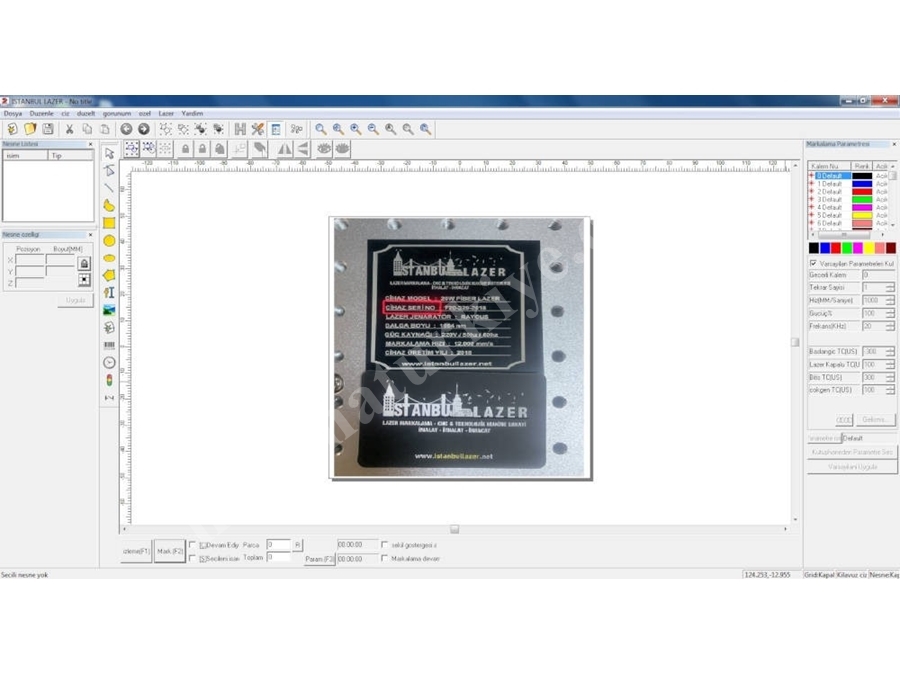The image size is (900, 675).
Task: Click the redo right arrow icon
Action: pyautogui.click(x=144, y=129)
